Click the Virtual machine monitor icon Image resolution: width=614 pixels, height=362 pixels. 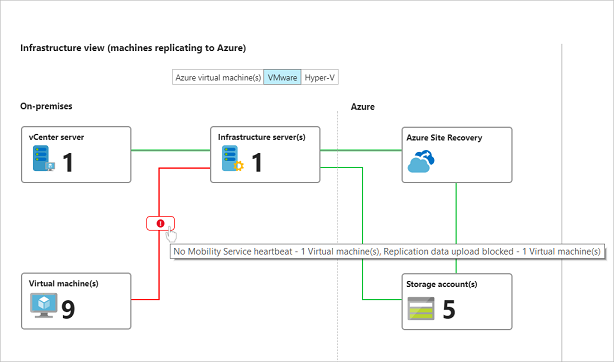coord(44,306)
